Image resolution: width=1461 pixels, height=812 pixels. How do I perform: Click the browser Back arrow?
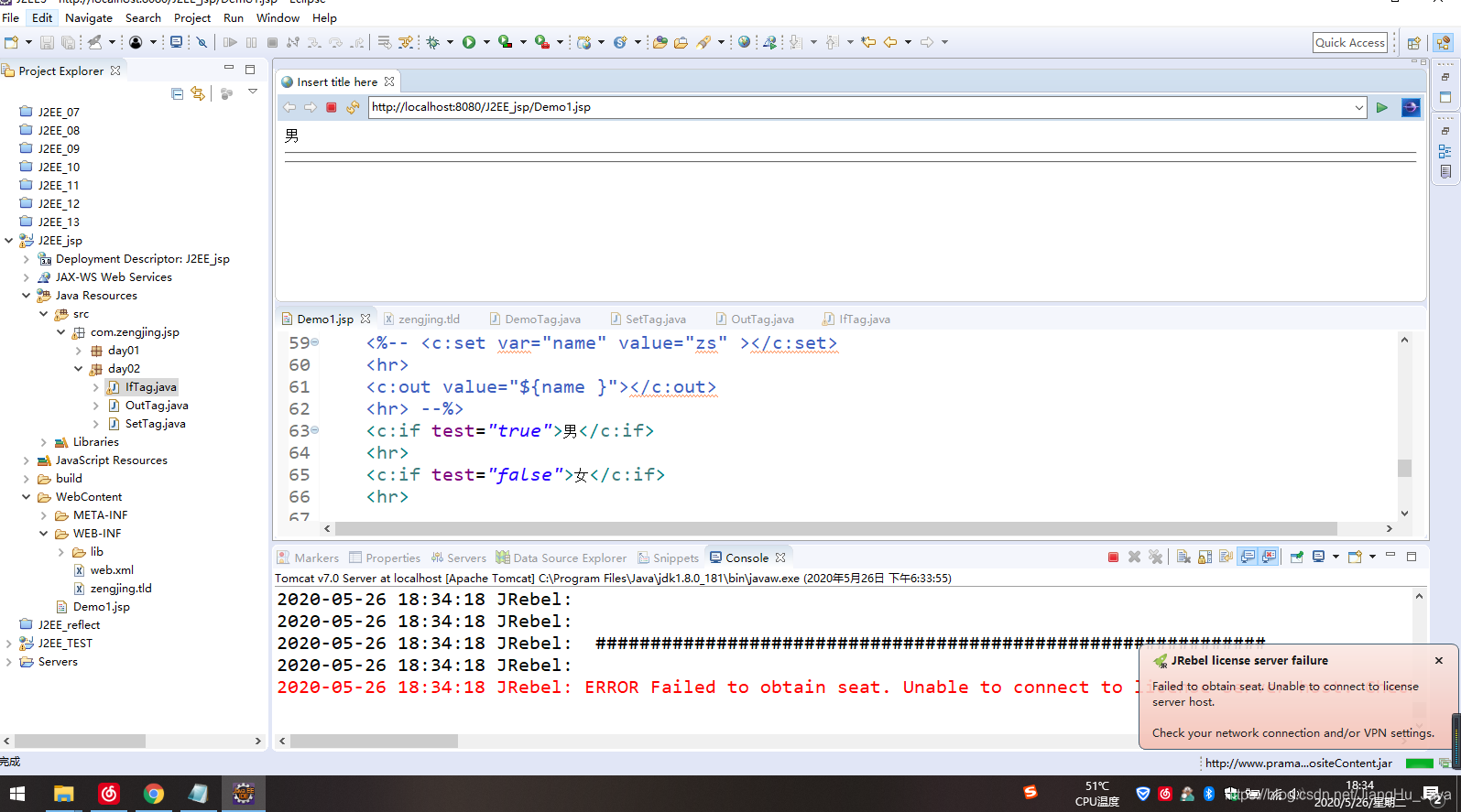(289, 107)
